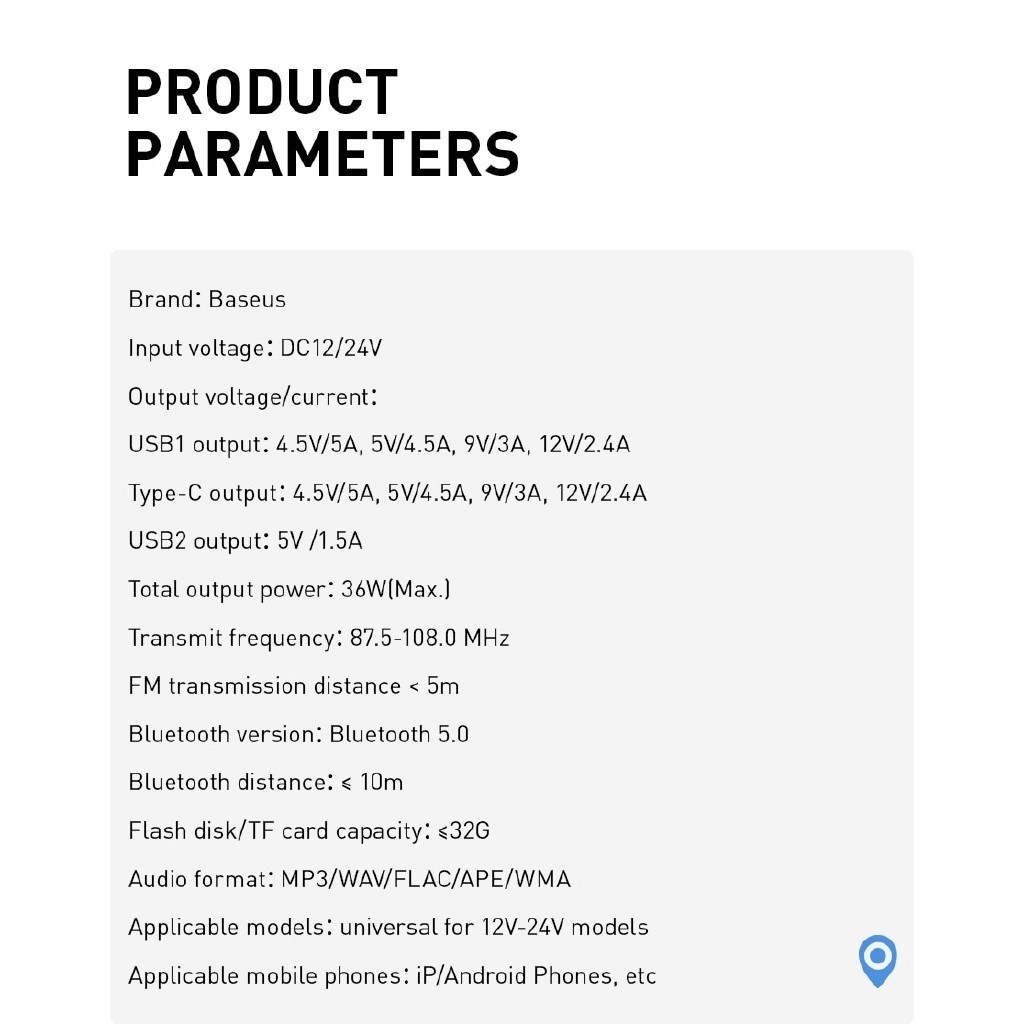1024x1024 pixels.
Task: Click the Applicable models line
Action: (x=388, y=927)
